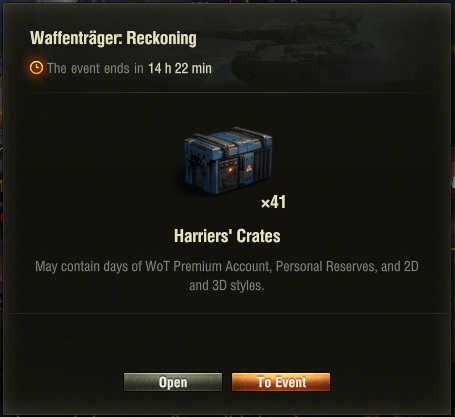Image resolution: width=455 pixels, height=417 pixels.
Task: Click the crate description text paragraph
Action: (x=227, y=276)
